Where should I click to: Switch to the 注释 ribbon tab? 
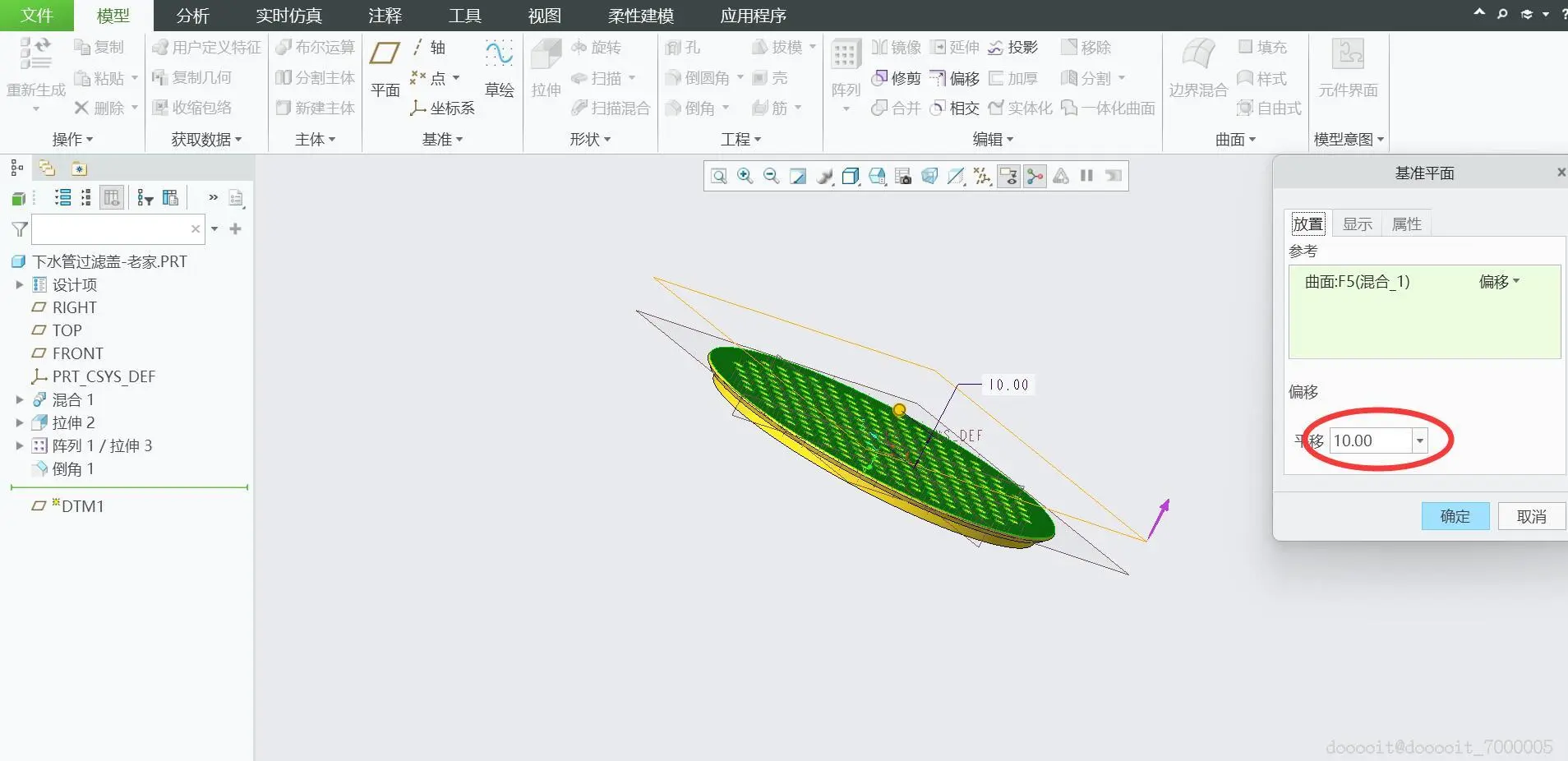coord(385,16)
